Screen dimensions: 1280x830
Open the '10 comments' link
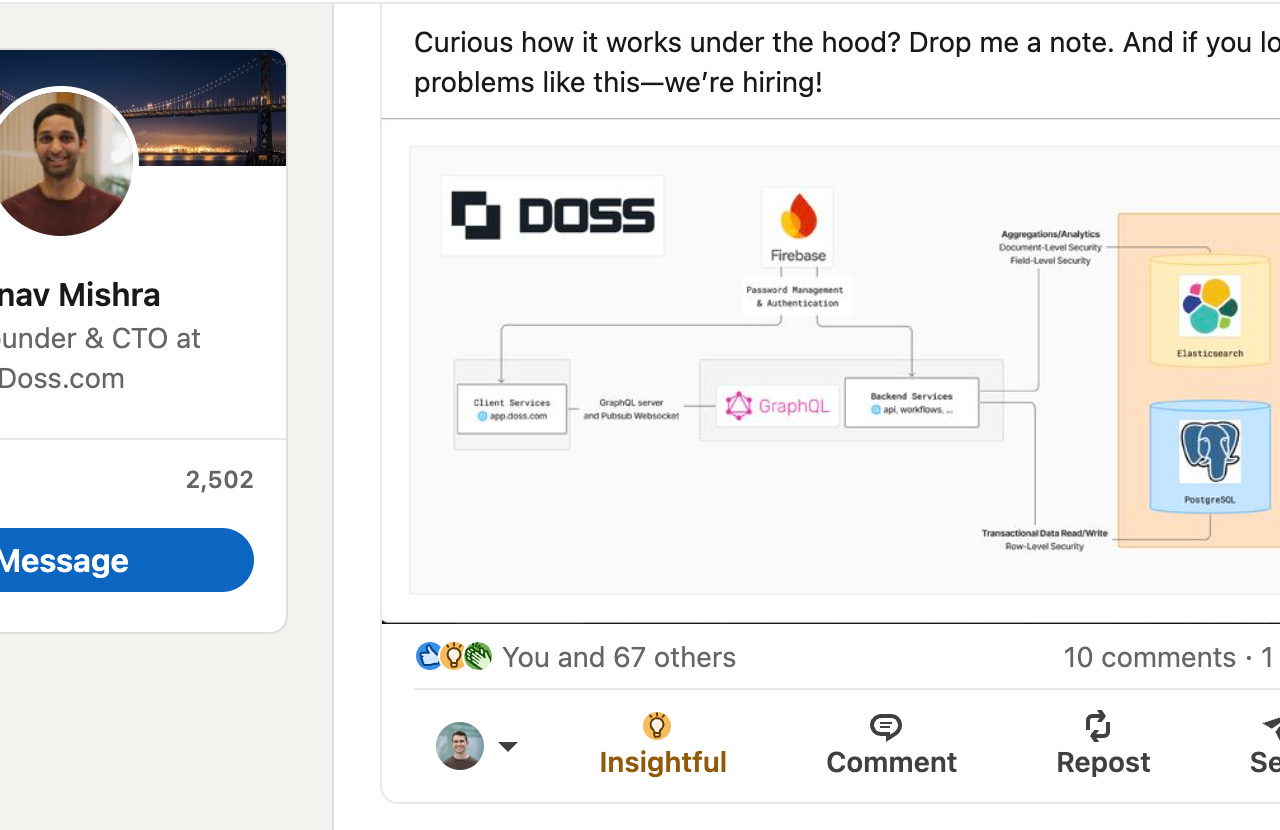pyautogui.click(x=1149, y=657)
